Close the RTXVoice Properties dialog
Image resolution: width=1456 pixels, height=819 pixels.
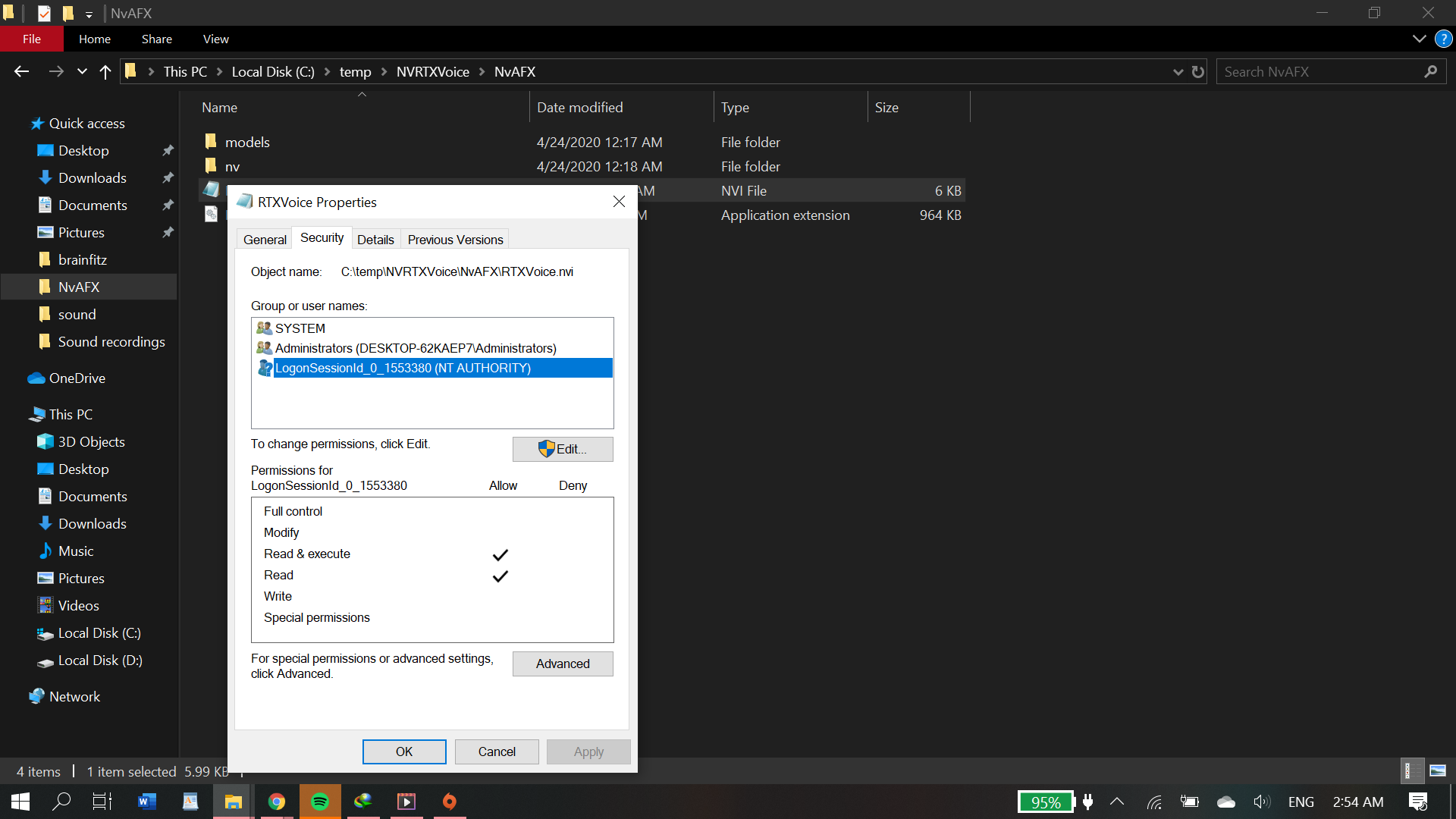pyautogui.click(x=619, y=202)
